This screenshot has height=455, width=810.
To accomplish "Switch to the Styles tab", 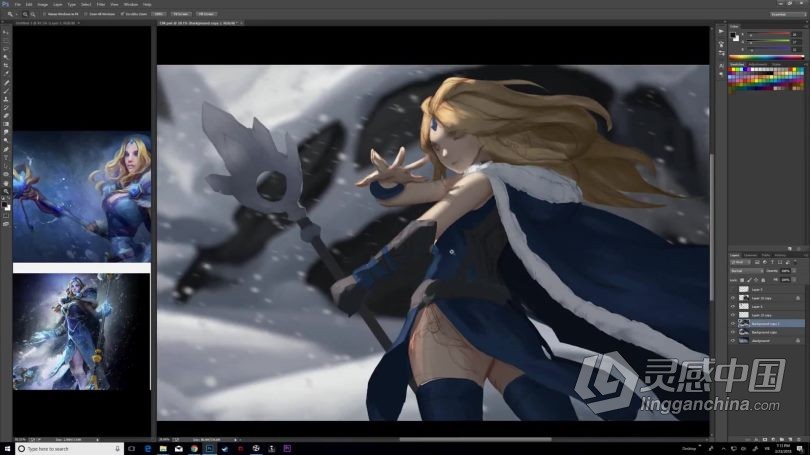I will point(776,64).
